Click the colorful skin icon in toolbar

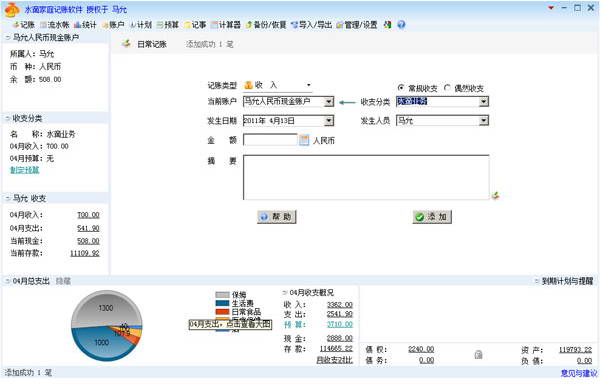(388, 25)
